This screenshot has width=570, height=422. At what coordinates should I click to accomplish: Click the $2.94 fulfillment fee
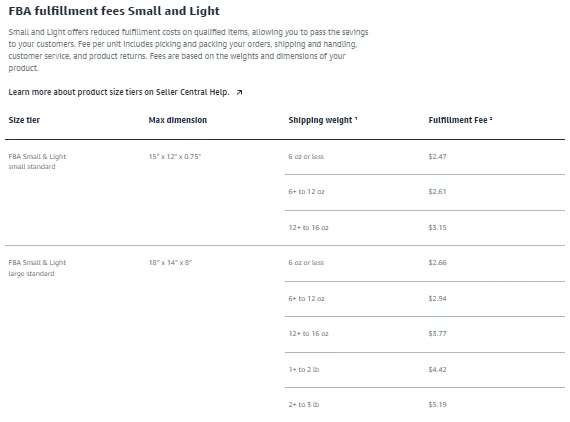pyautogui.click(x=437, y=298)
